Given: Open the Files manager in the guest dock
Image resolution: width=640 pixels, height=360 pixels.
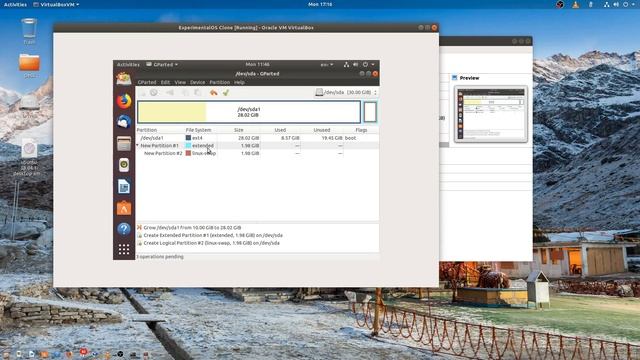Looking at the screenshot, I should [124, 144].
